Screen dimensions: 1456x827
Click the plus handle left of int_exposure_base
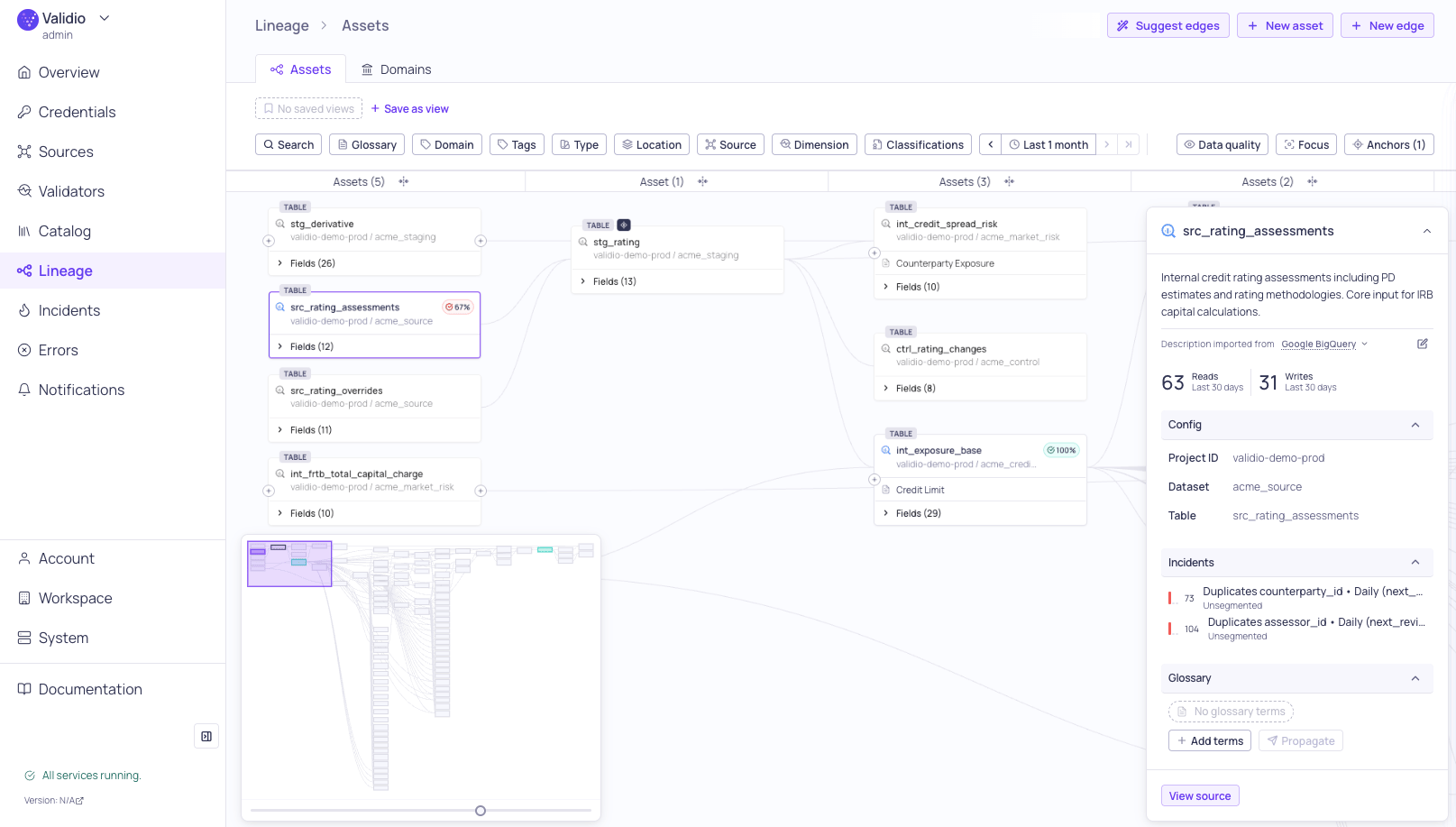874,480
